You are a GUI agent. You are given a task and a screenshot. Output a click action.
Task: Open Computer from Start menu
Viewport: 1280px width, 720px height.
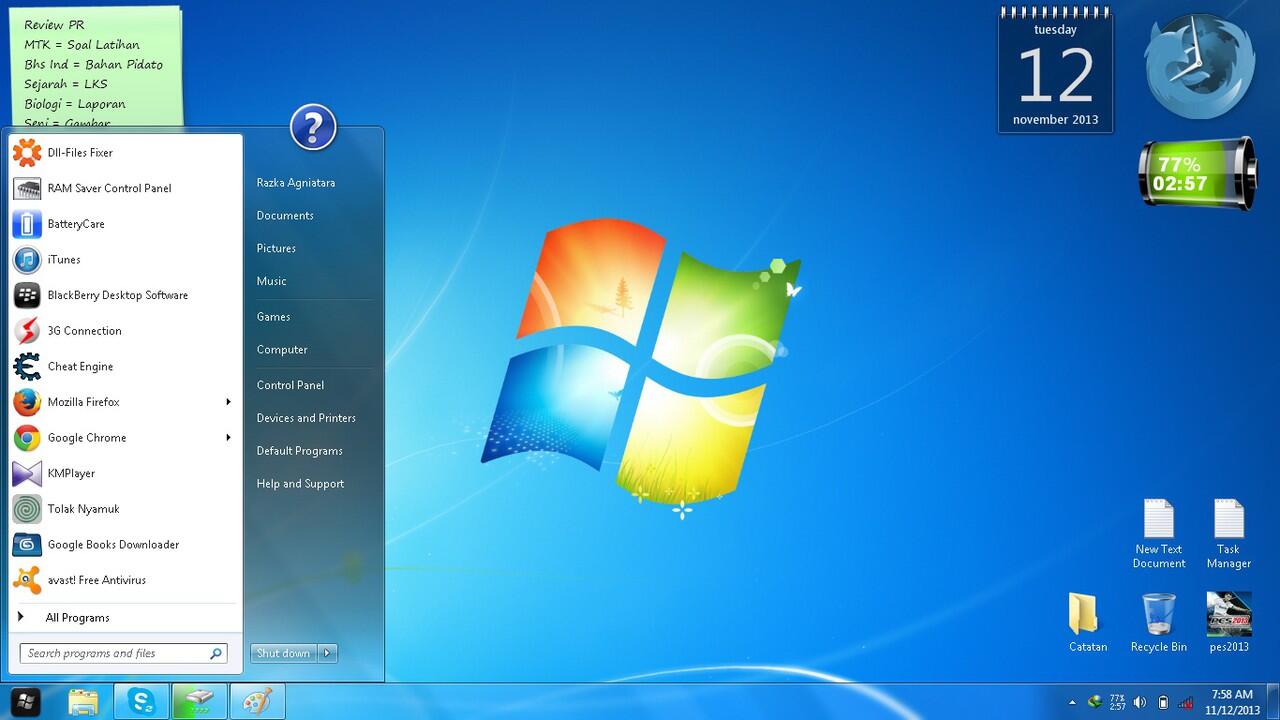(x=282, y=350)
